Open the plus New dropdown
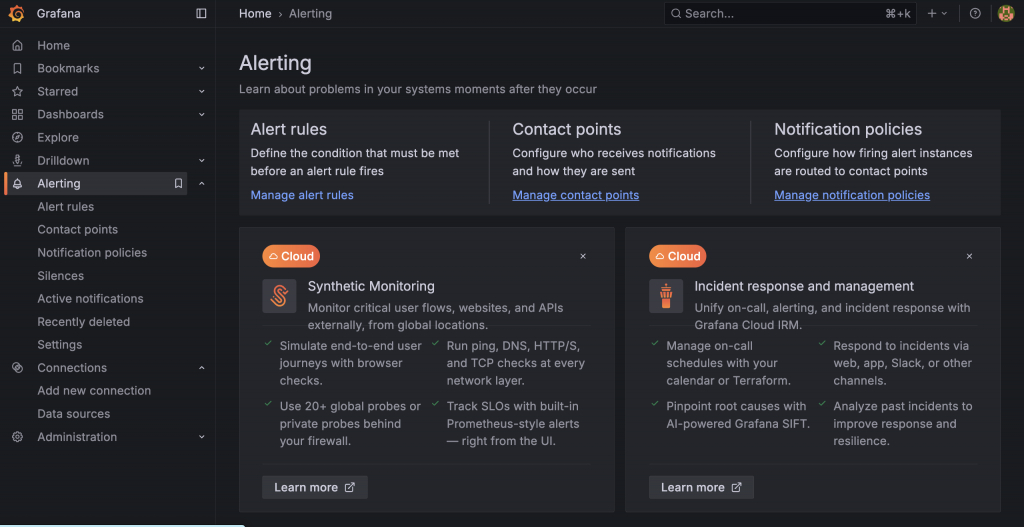 [936, 14]
